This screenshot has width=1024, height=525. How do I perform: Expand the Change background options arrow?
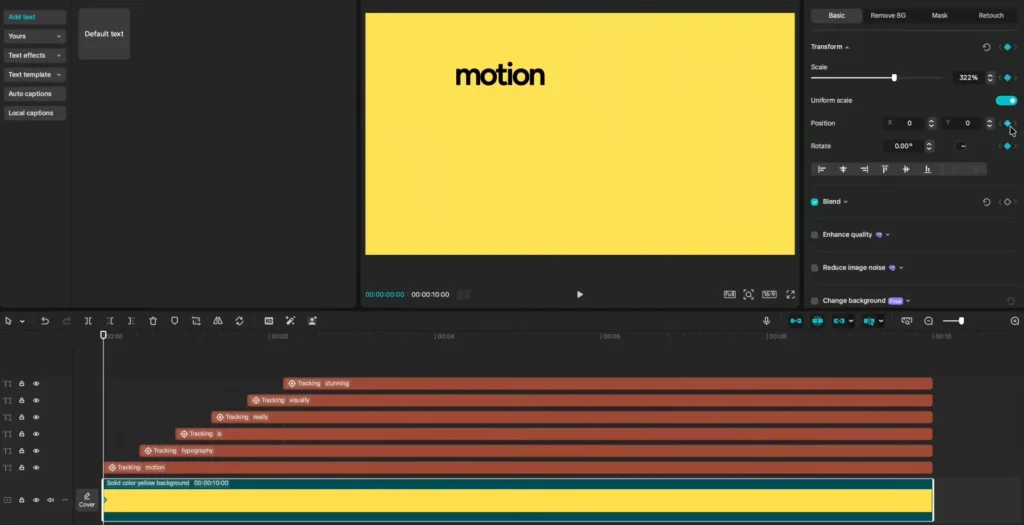(908, 301)
